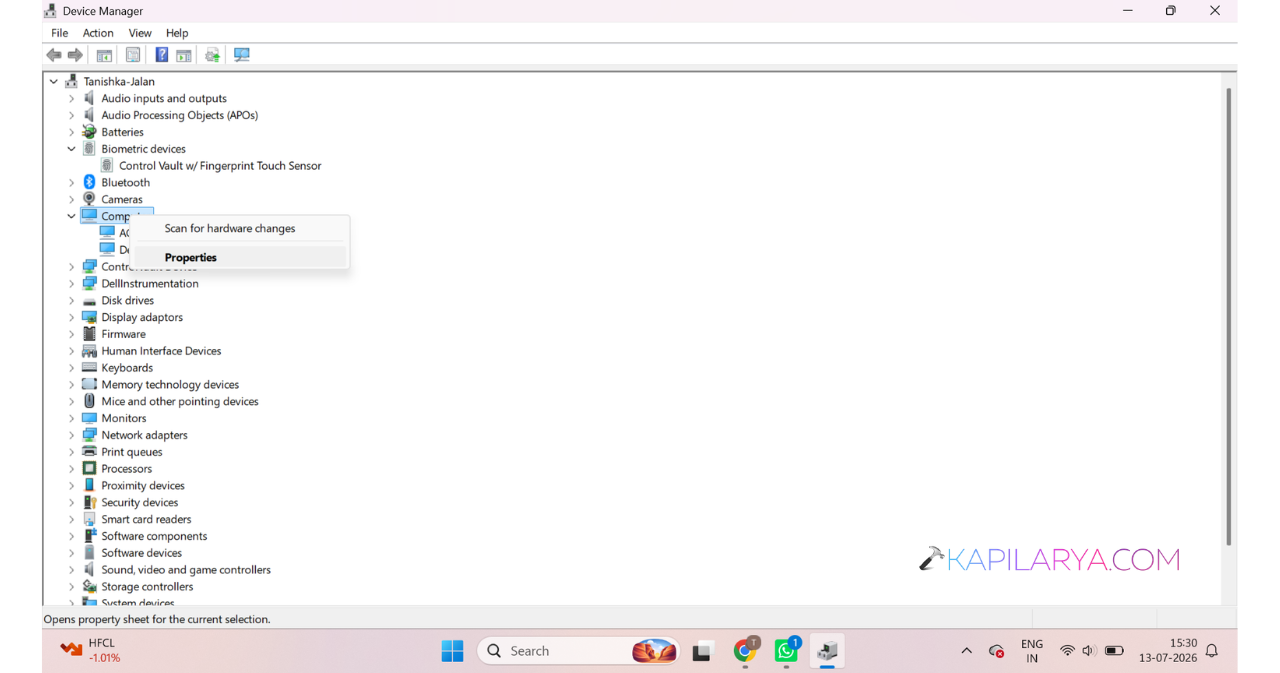The width and height of the screenshot is (1280, 673).
Task: Click the Scan for hardware changes monitor toolbar icon
Action: click(x=241, y=55)
